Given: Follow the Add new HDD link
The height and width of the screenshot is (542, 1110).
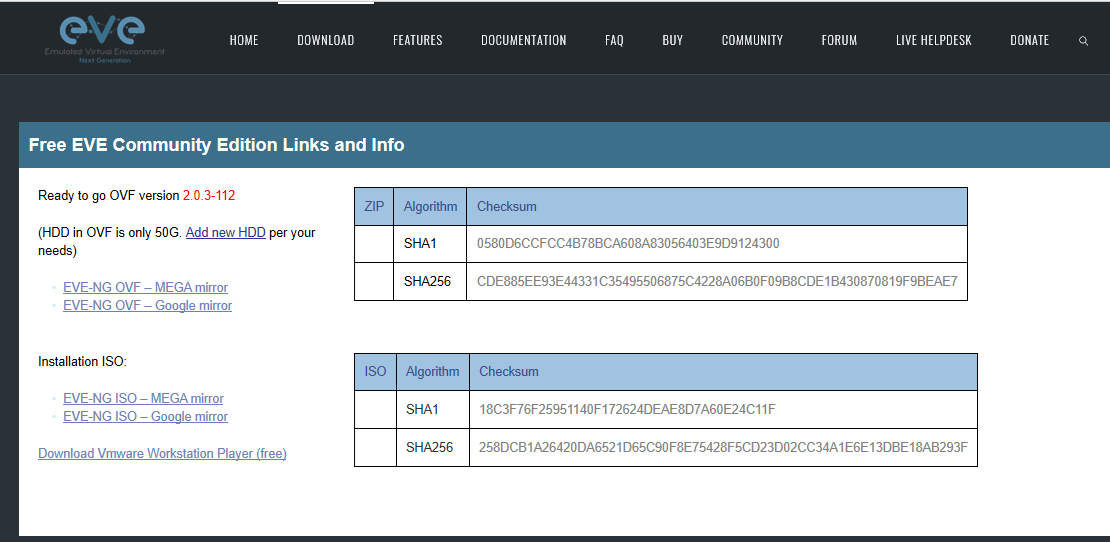Looking at the screenshot, I should (226, 232).
